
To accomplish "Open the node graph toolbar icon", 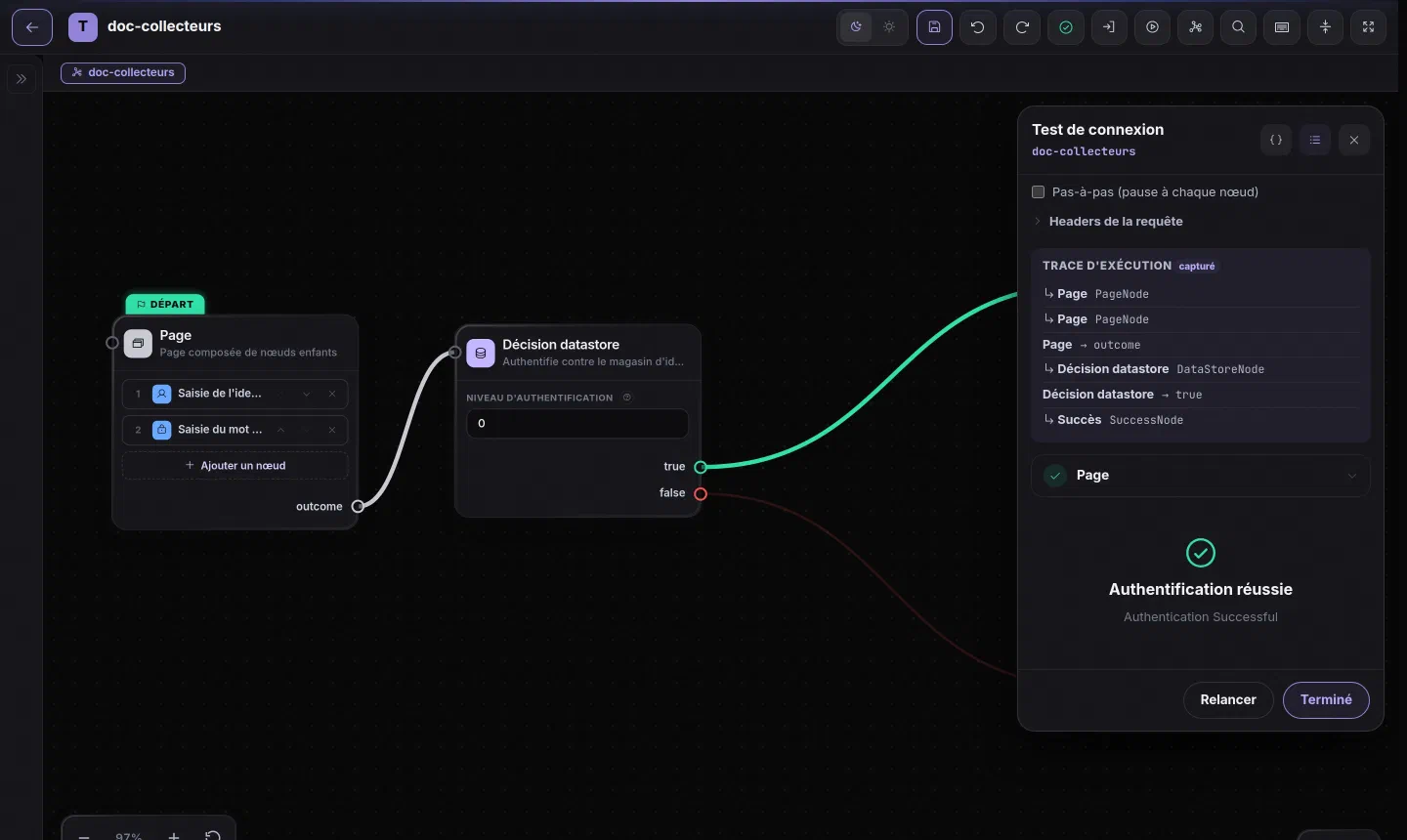I will pyautogui.click(x=1196, y=27).
